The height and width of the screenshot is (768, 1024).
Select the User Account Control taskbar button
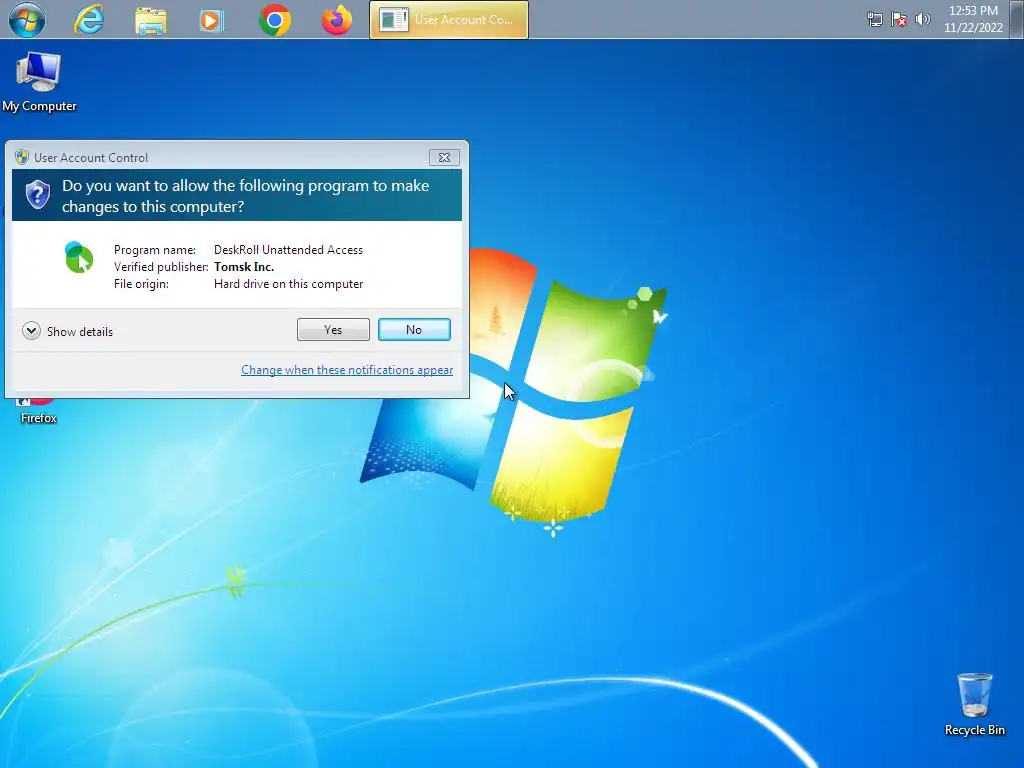pos(449,20)
